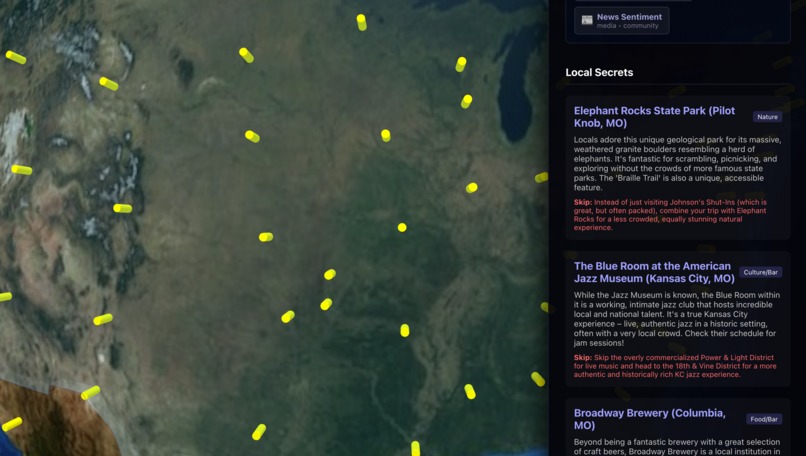The image size is (806, 456).
Task: Select lower yellow marker just west of Lake Michigan
Action: pos(466,101)
